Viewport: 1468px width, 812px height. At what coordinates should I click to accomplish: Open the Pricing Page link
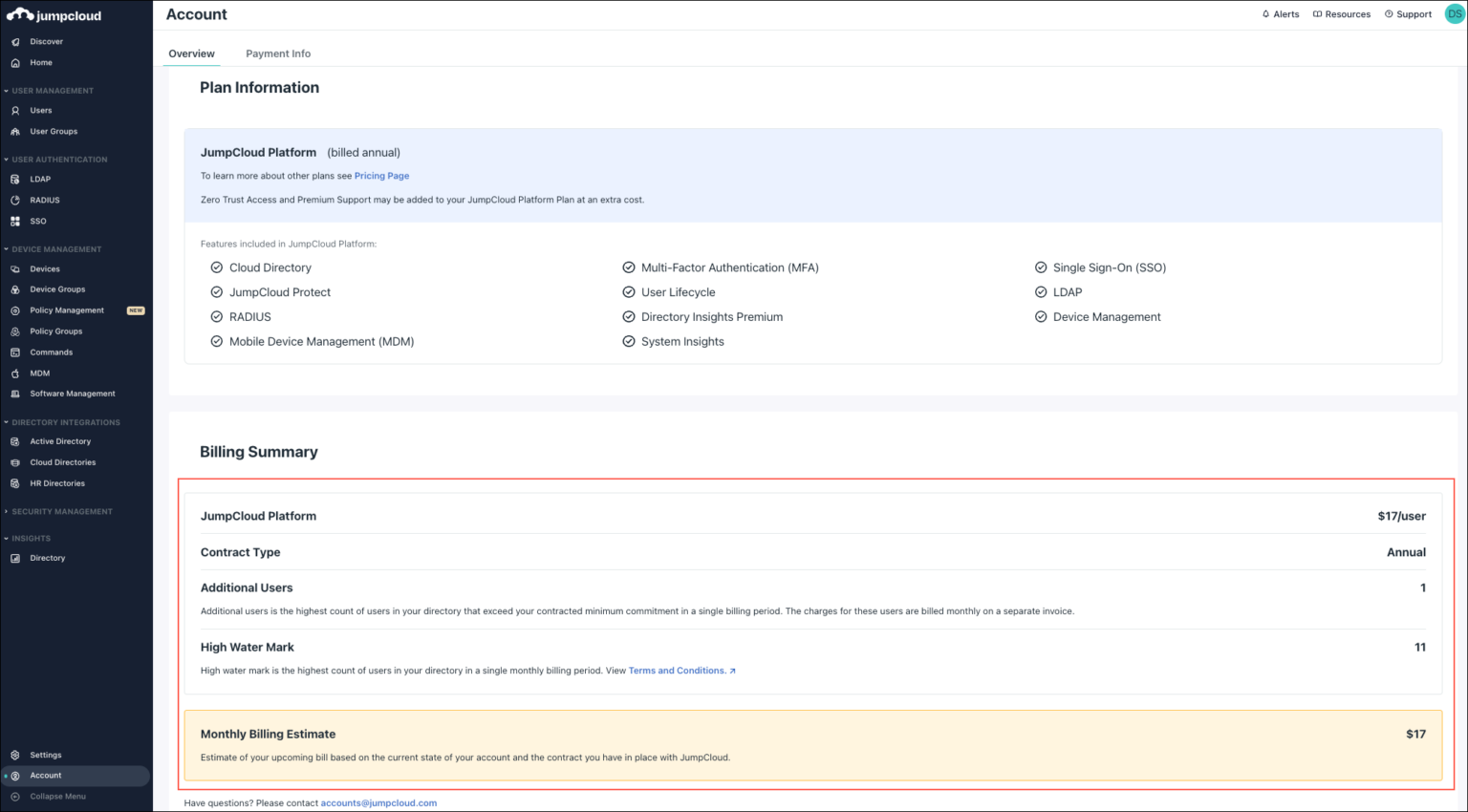click(x=381, y=176)
